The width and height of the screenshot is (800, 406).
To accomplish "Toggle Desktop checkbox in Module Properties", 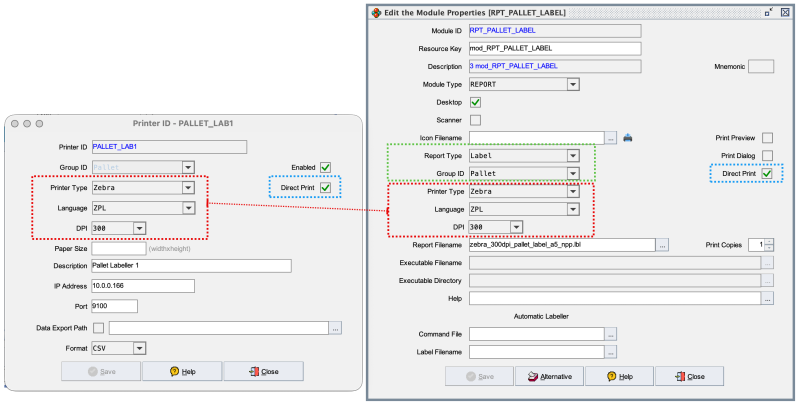I will 476,102.
